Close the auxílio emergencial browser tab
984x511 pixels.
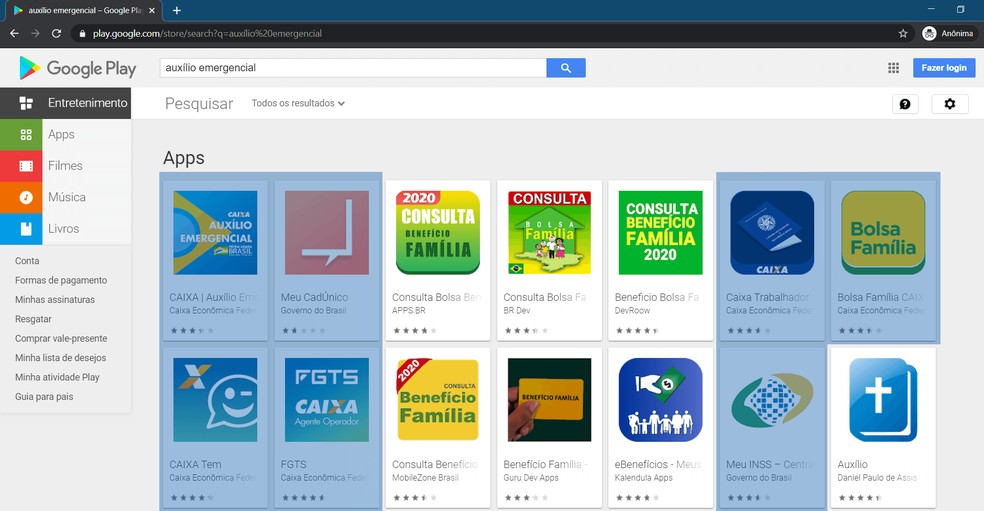[x=152, y=11]
